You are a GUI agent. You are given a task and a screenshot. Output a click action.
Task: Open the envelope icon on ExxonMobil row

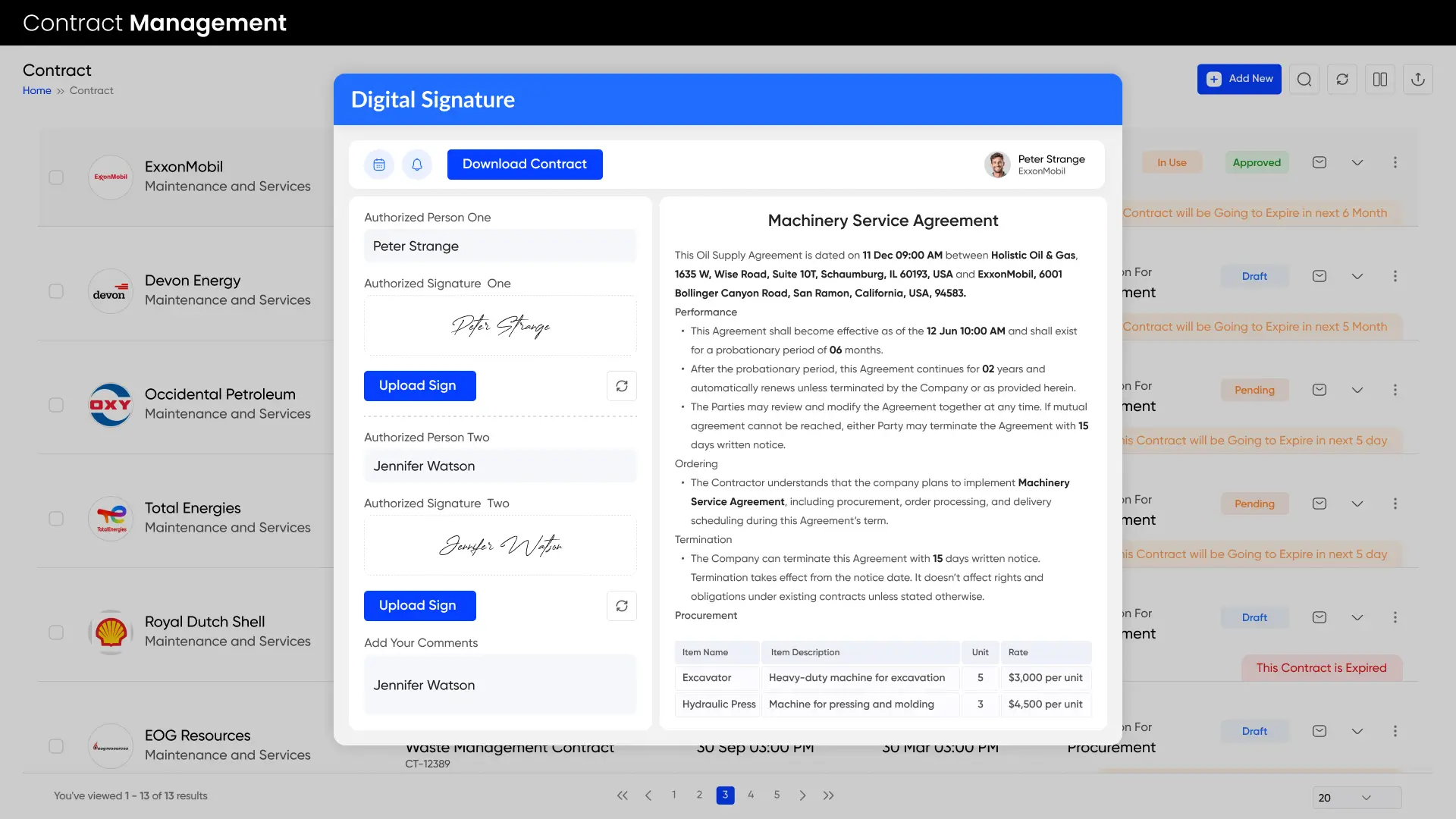pyautogui.click(x=1319, y=162)
